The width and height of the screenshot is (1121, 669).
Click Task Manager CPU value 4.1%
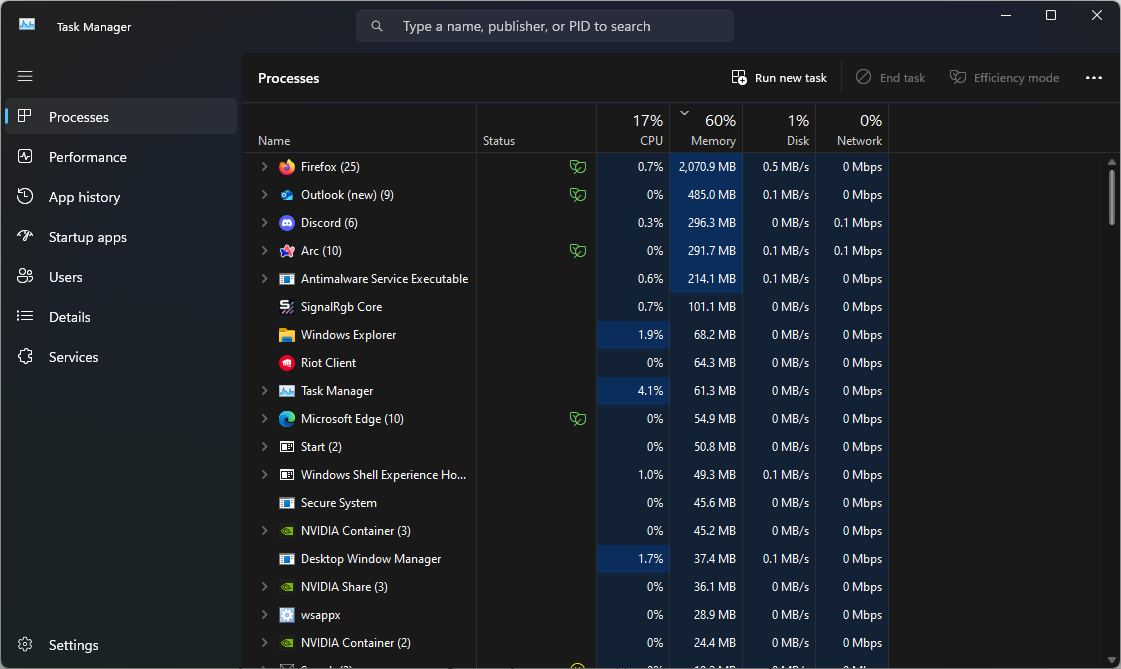650,391
